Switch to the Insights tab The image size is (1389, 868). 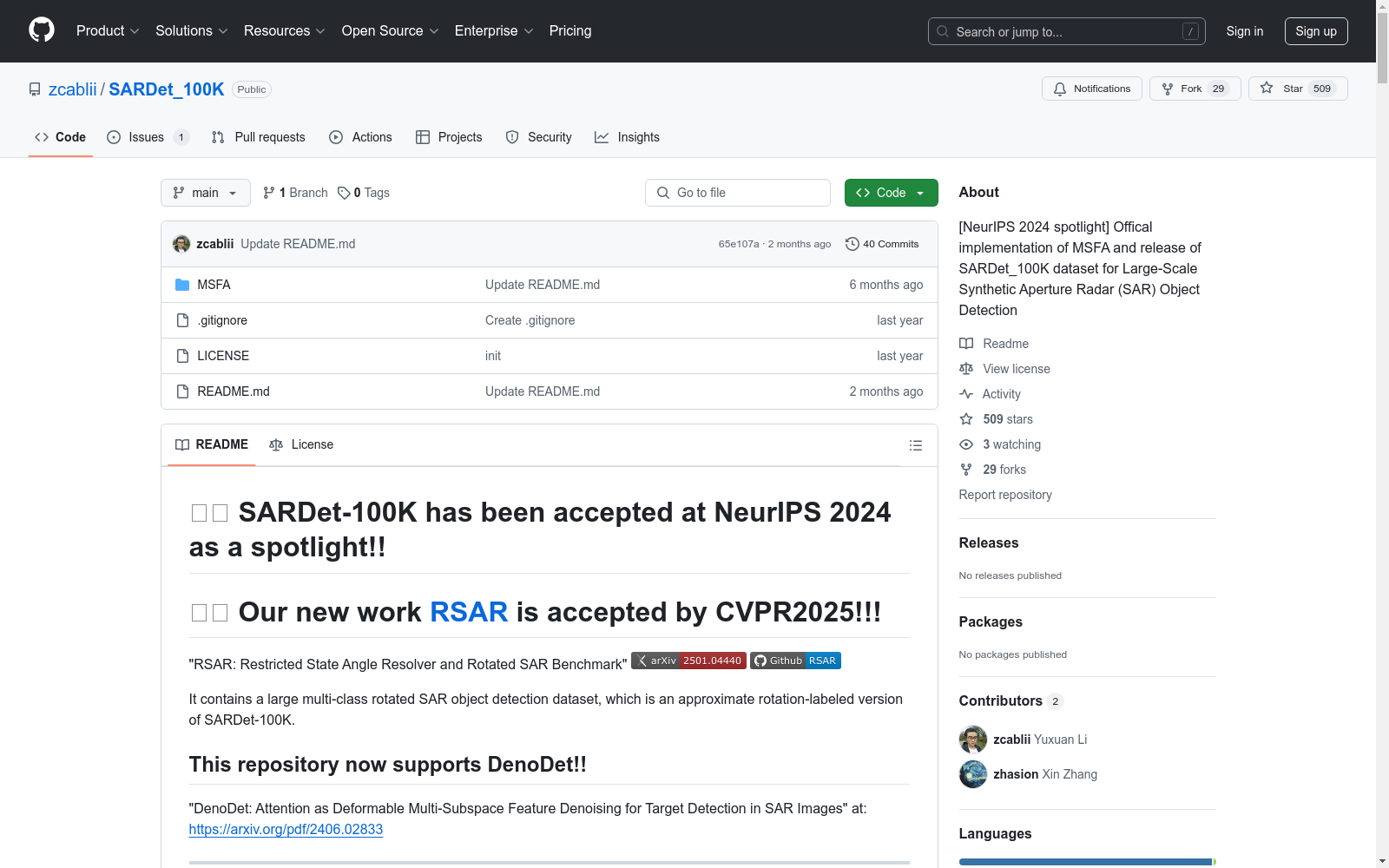[628, 137]
